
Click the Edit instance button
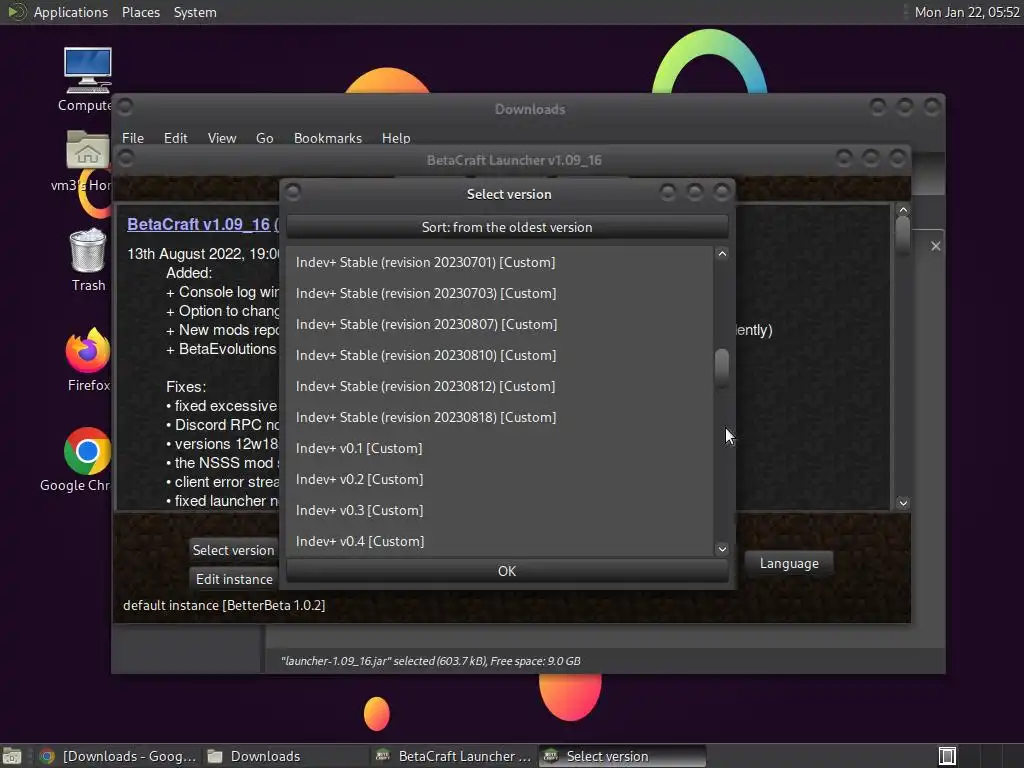tap(233, 579)
